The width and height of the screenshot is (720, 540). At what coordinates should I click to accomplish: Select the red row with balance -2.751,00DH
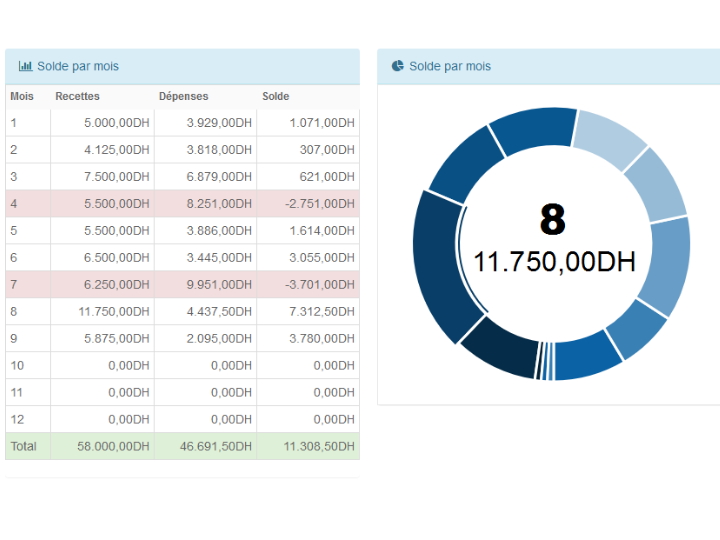pyautogui.click(x=182, y=204)
